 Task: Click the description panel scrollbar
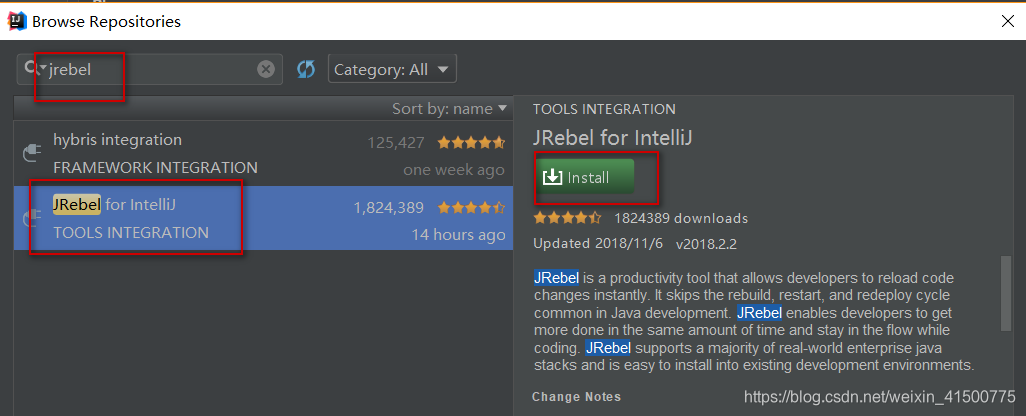pos(1006,294)
